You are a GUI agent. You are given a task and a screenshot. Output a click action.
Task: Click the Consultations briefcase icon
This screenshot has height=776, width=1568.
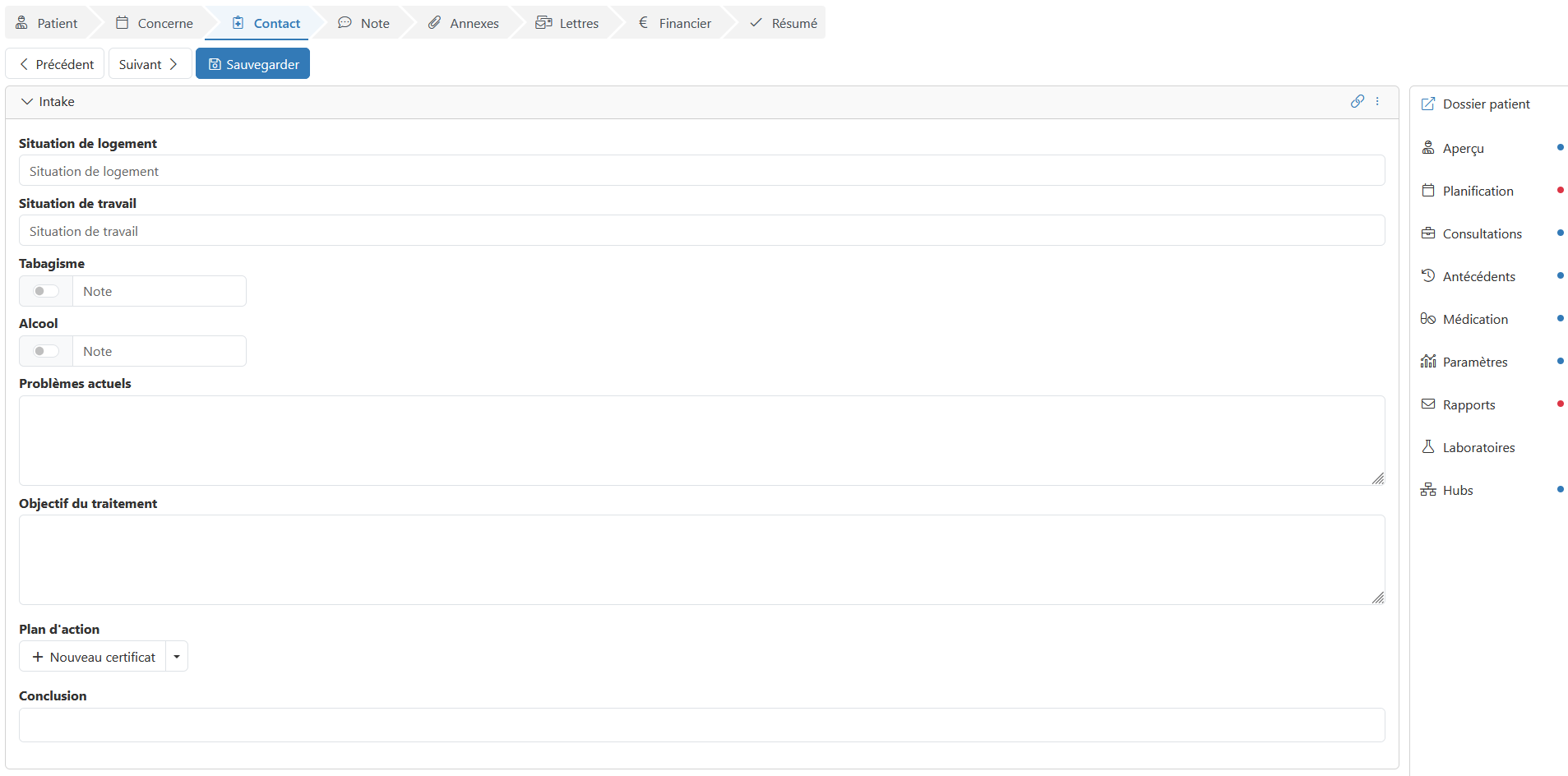coord(1428,233)
